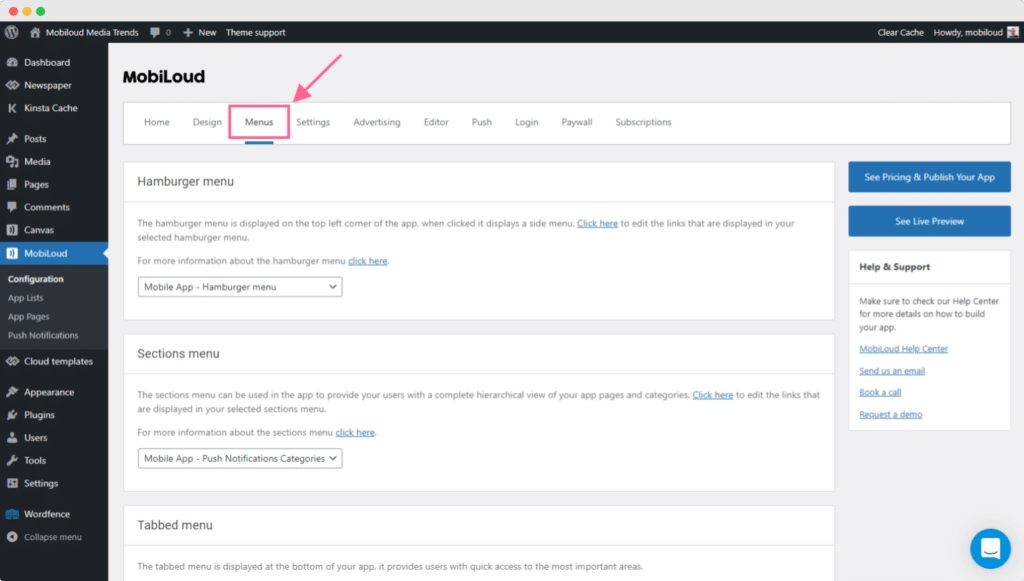Open App Lists submenu item
This screenshot has width=1024, height=581.
(25, 298)
